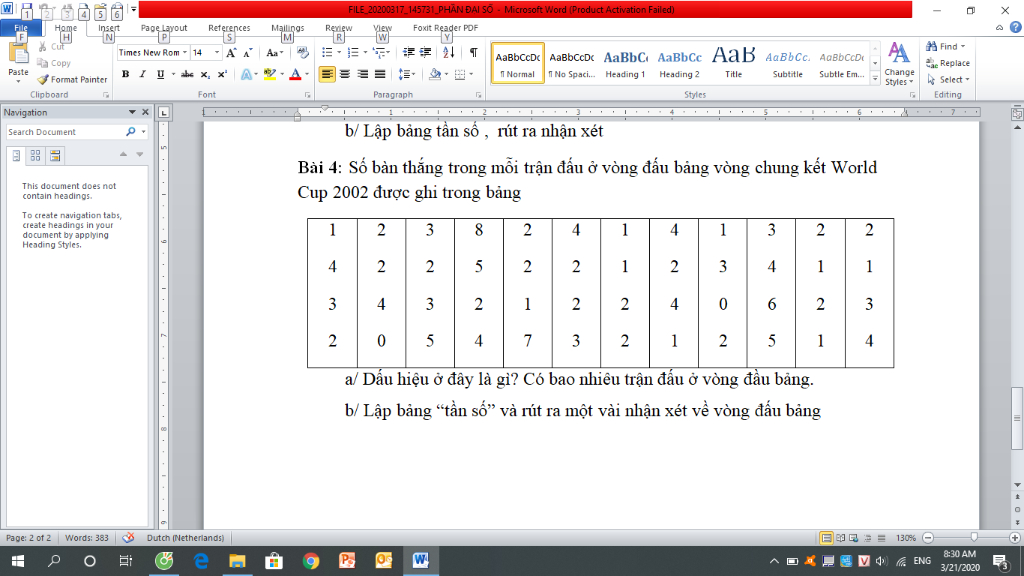Viewport: 1024px width, 576px height.
Task: Toggle Superscript formatting
Action: 222,74
